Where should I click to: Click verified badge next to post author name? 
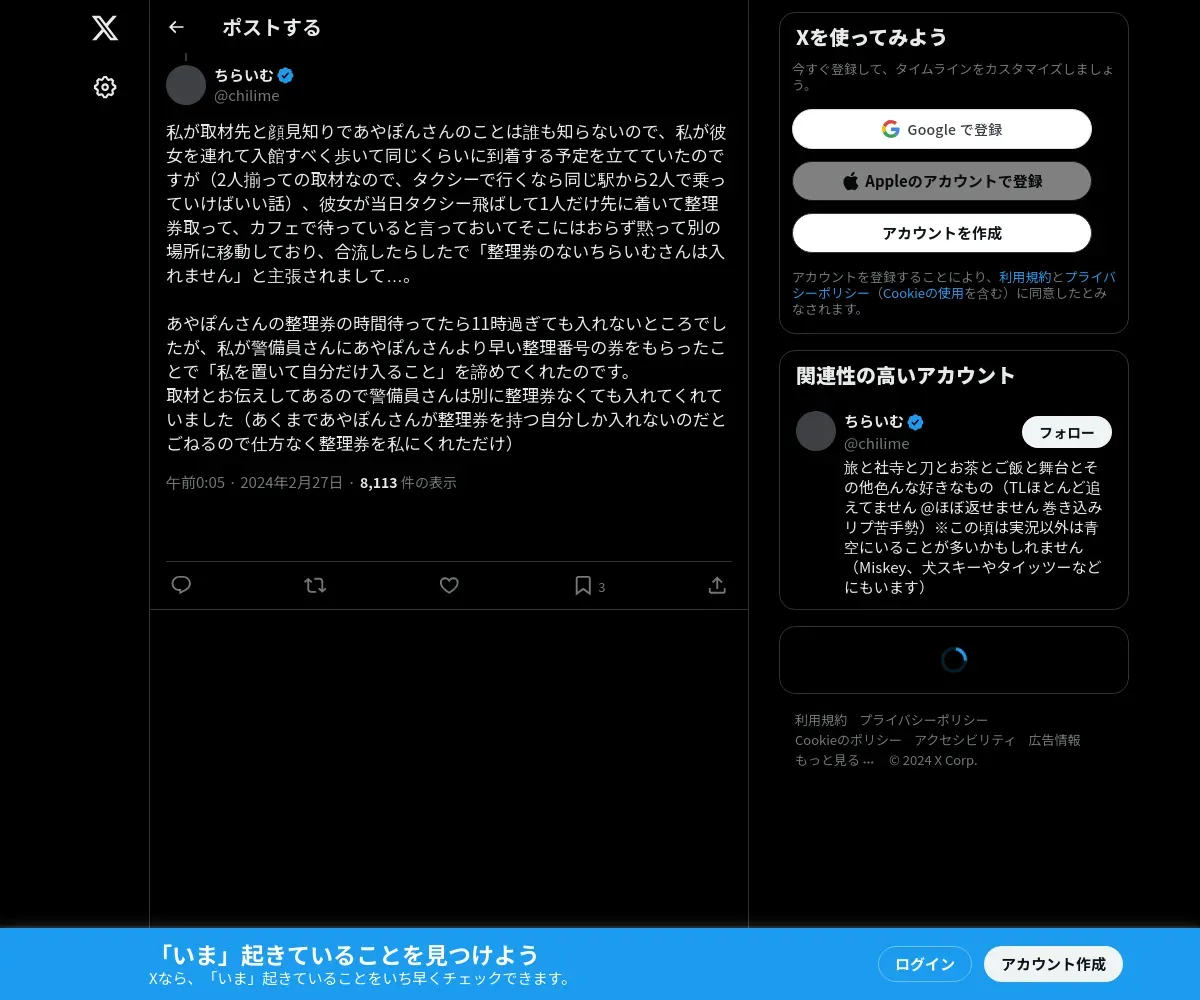pyautogui.click(x=285, y=75)
